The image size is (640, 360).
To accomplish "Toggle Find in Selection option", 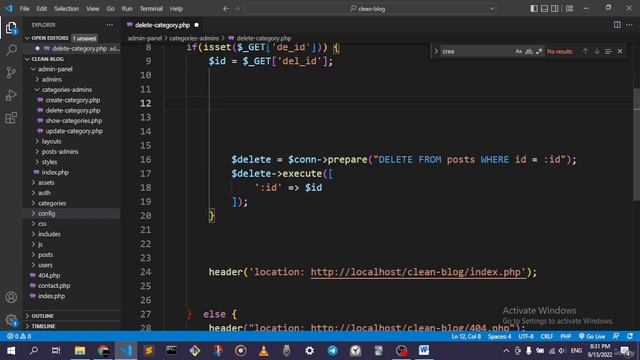I will pos(608,51).
